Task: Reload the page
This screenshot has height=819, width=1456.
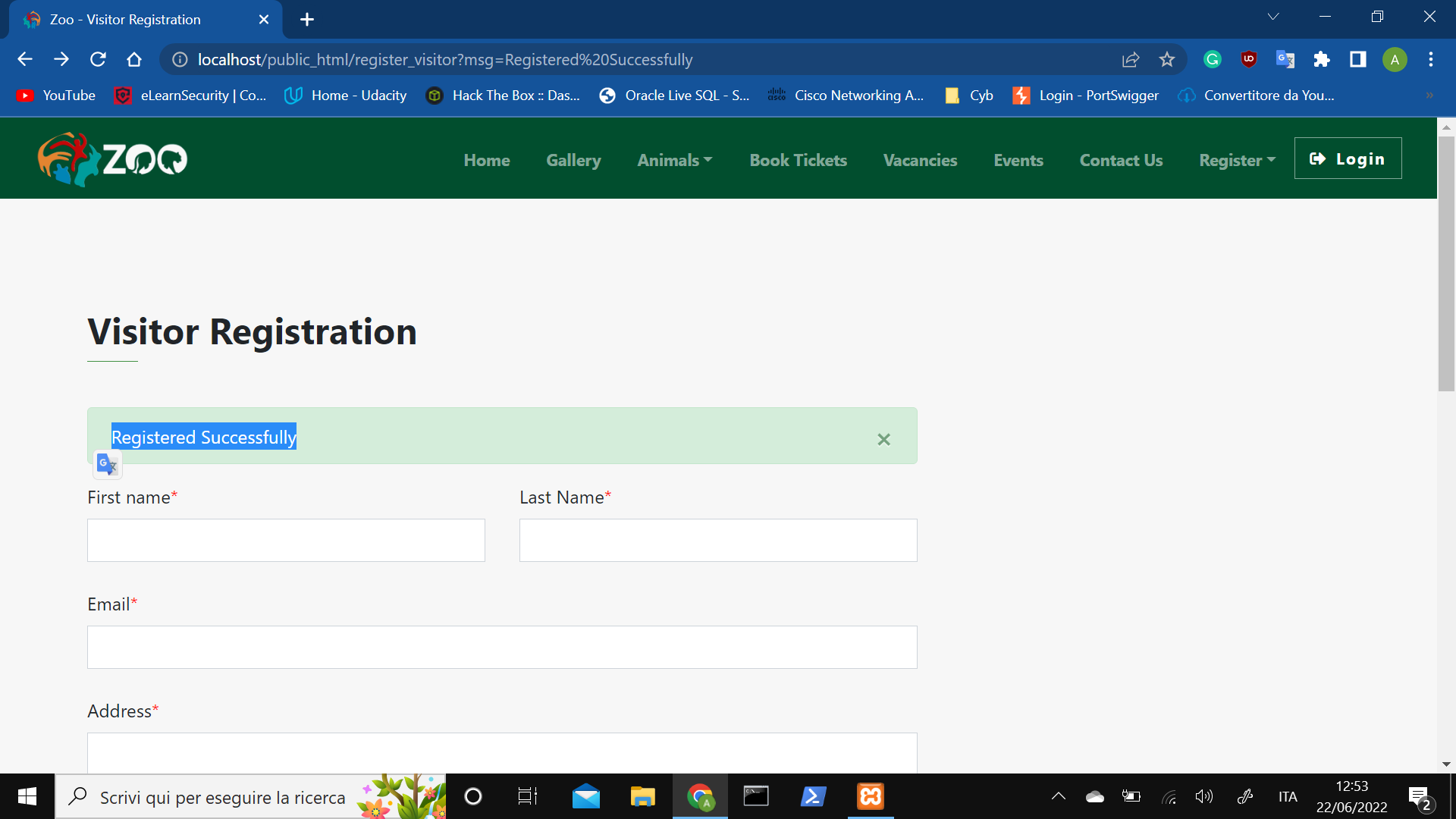Action: coord(98,59)
